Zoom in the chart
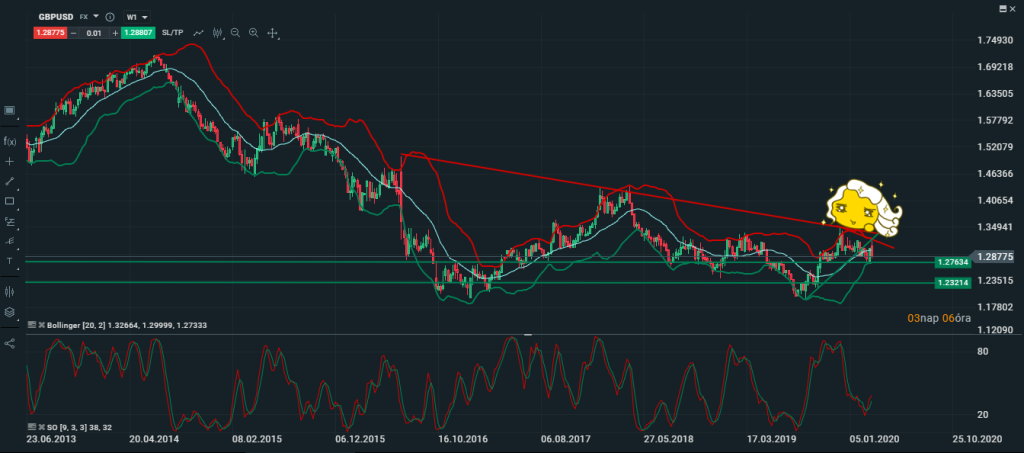This screenshot has height=453, width=1024. pyautogui.click(x=253, y=33)
